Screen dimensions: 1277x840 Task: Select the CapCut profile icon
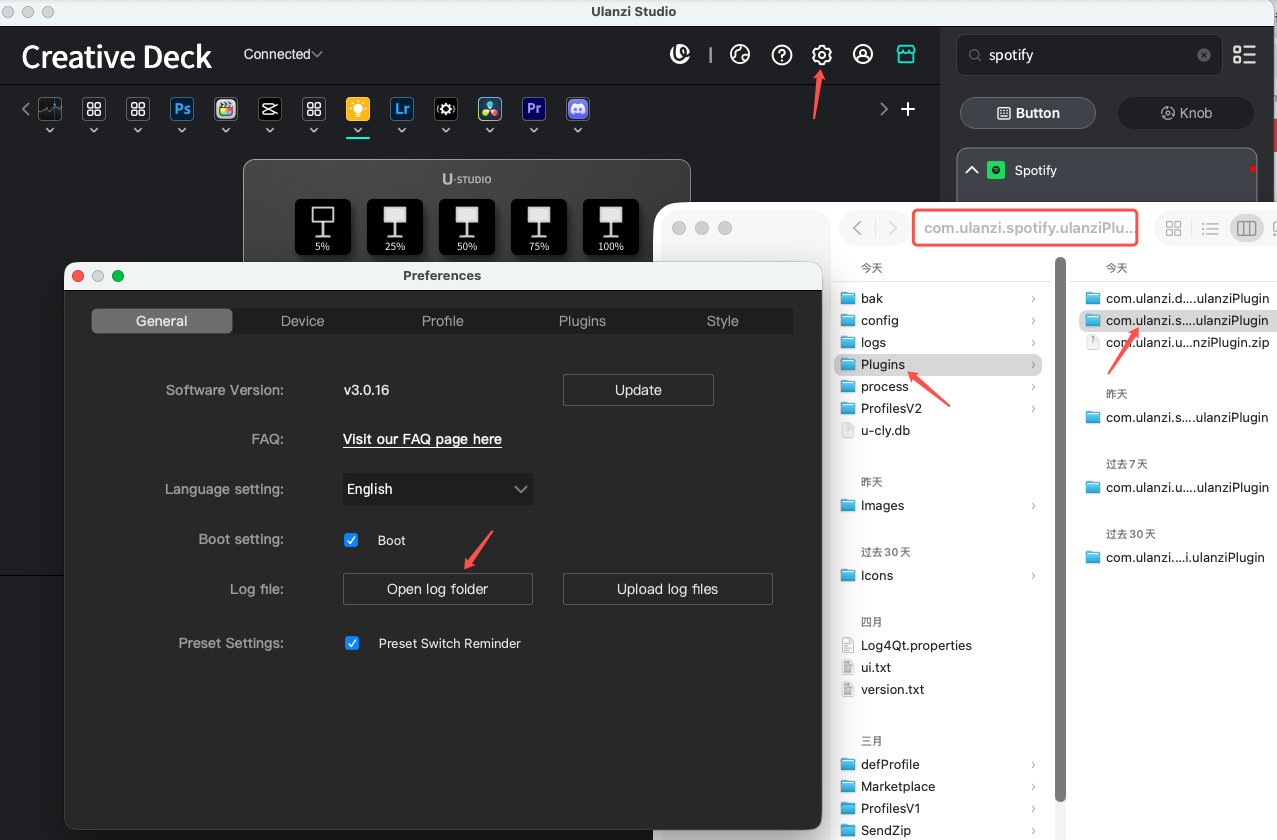pyautogui.click(x=269, y=109)
